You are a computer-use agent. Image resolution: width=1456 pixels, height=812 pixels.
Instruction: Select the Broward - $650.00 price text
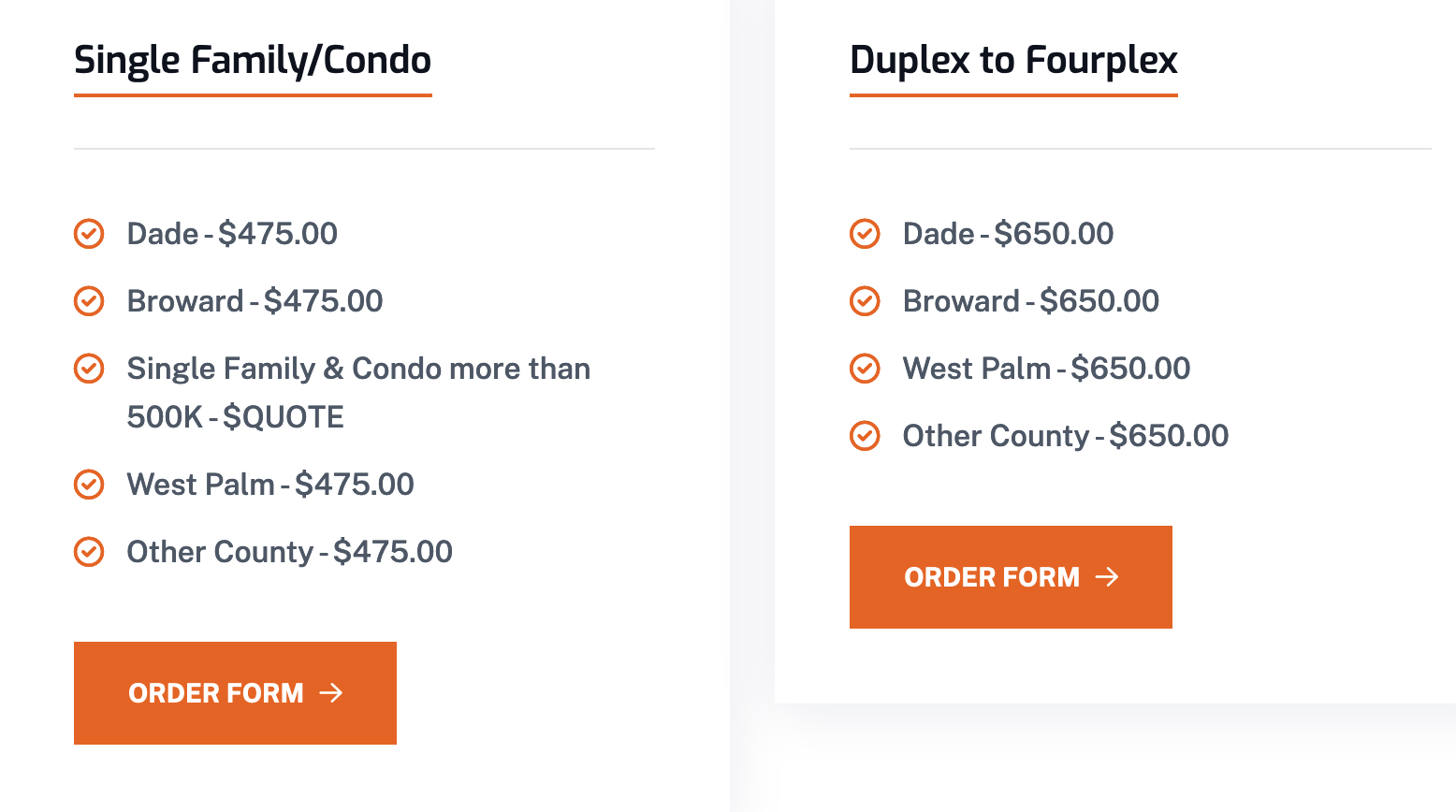point(1030,301)
